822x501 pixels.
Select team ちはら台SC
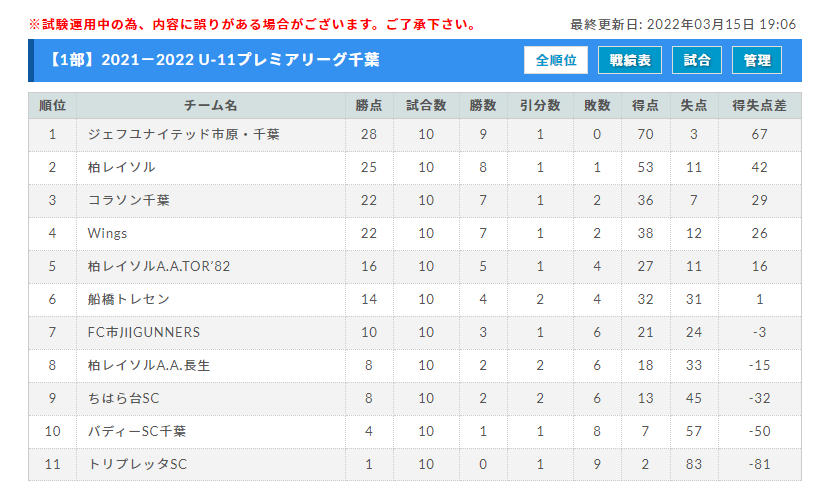pos(123,398)
